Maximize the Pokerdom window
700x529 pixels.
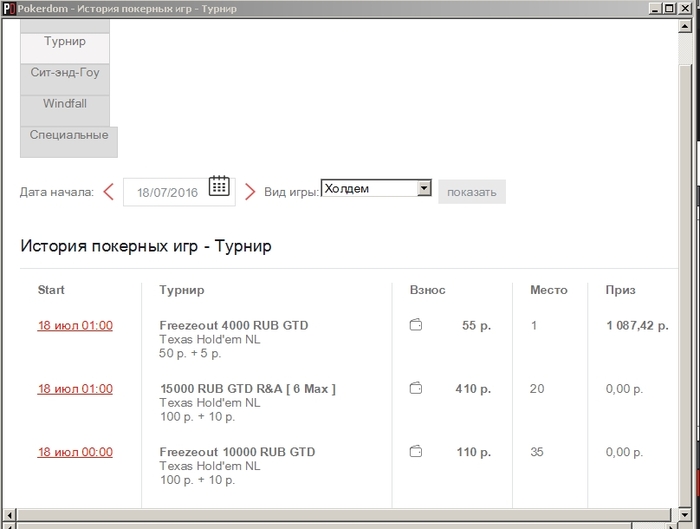point(669,8)
